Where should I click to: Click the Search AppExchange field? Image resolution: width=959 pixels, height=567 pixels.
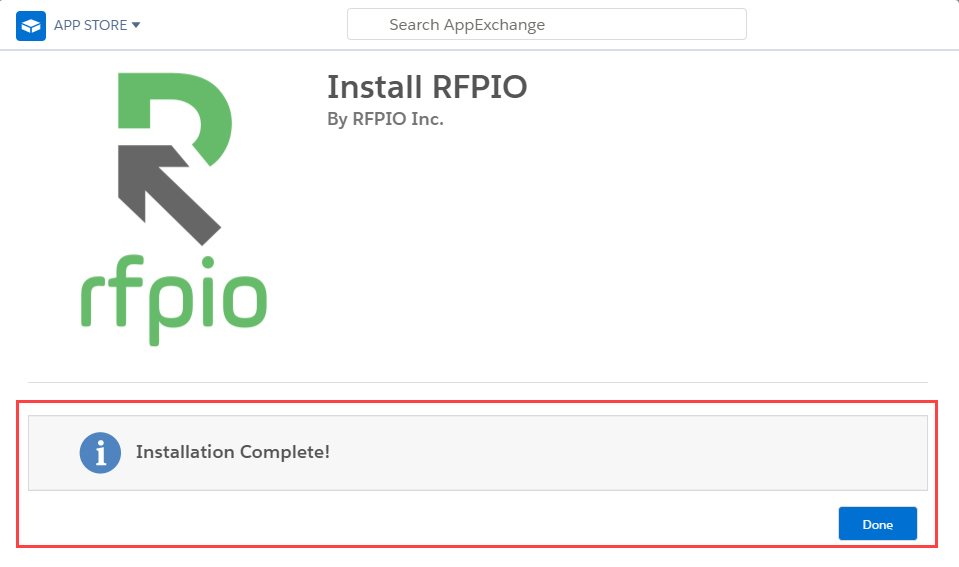click(547, 24)
